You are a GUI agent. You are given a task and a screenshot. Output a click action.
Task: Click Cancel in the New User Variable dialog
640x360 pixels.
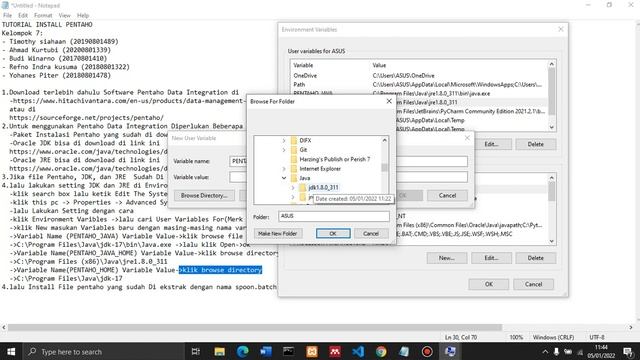coord(447,196)
